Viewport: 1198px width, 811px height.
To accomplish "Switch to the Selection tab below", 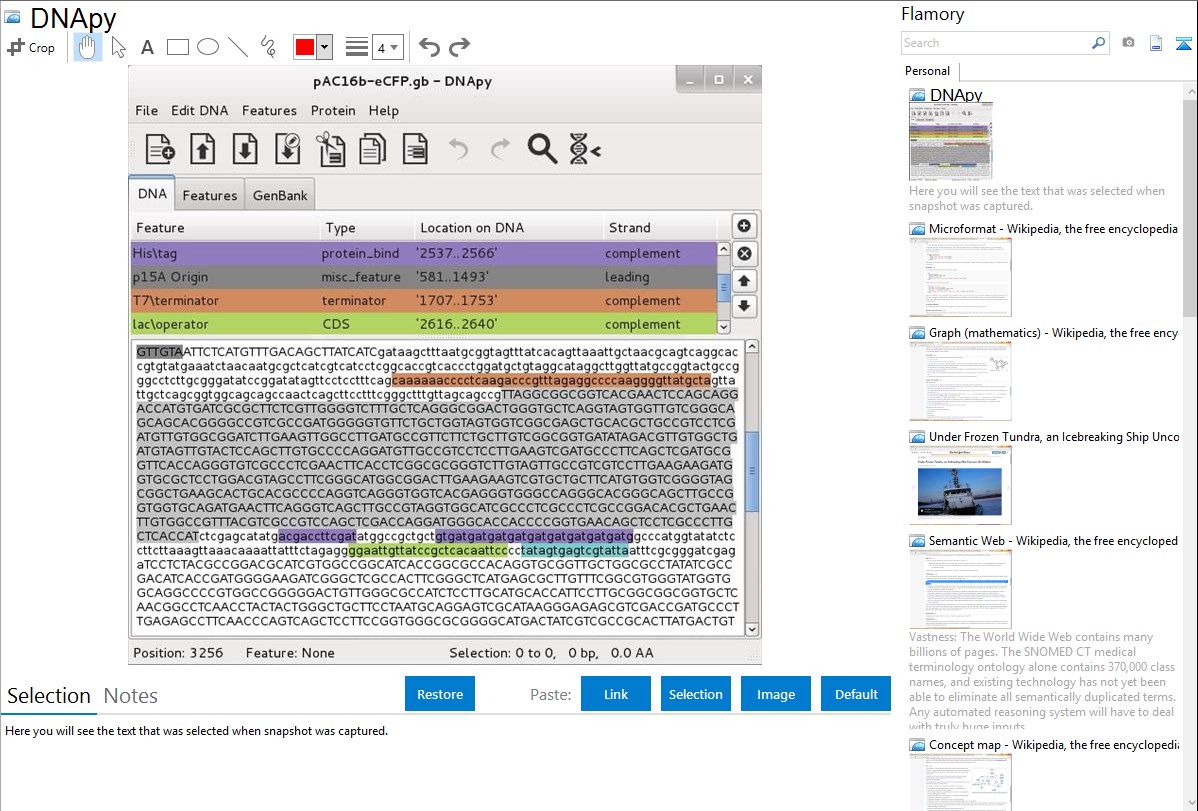I will (49, 696).
